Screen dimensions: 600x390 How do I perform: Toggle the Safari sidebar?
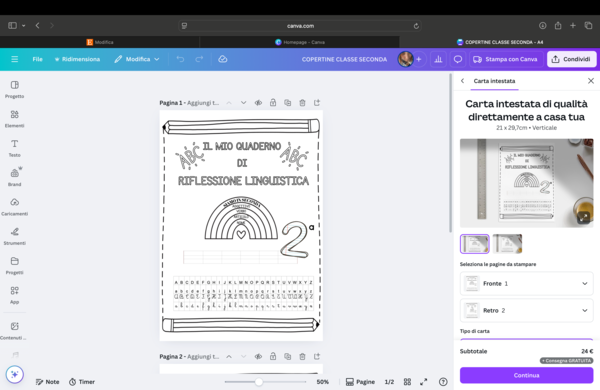(12, 25)
